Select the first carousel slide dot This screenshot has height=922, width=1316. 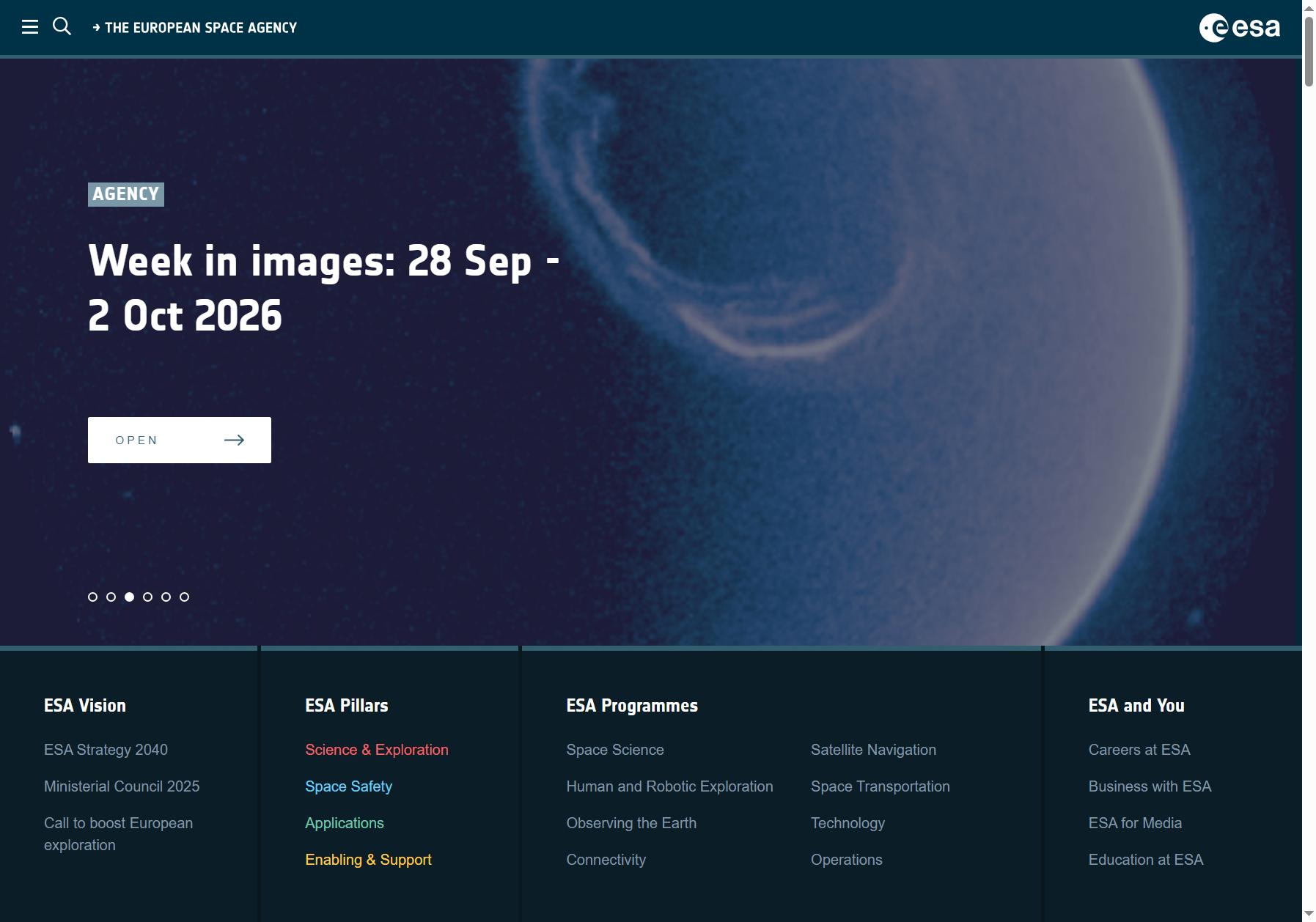pyautogui.click(x=92, y=597)
